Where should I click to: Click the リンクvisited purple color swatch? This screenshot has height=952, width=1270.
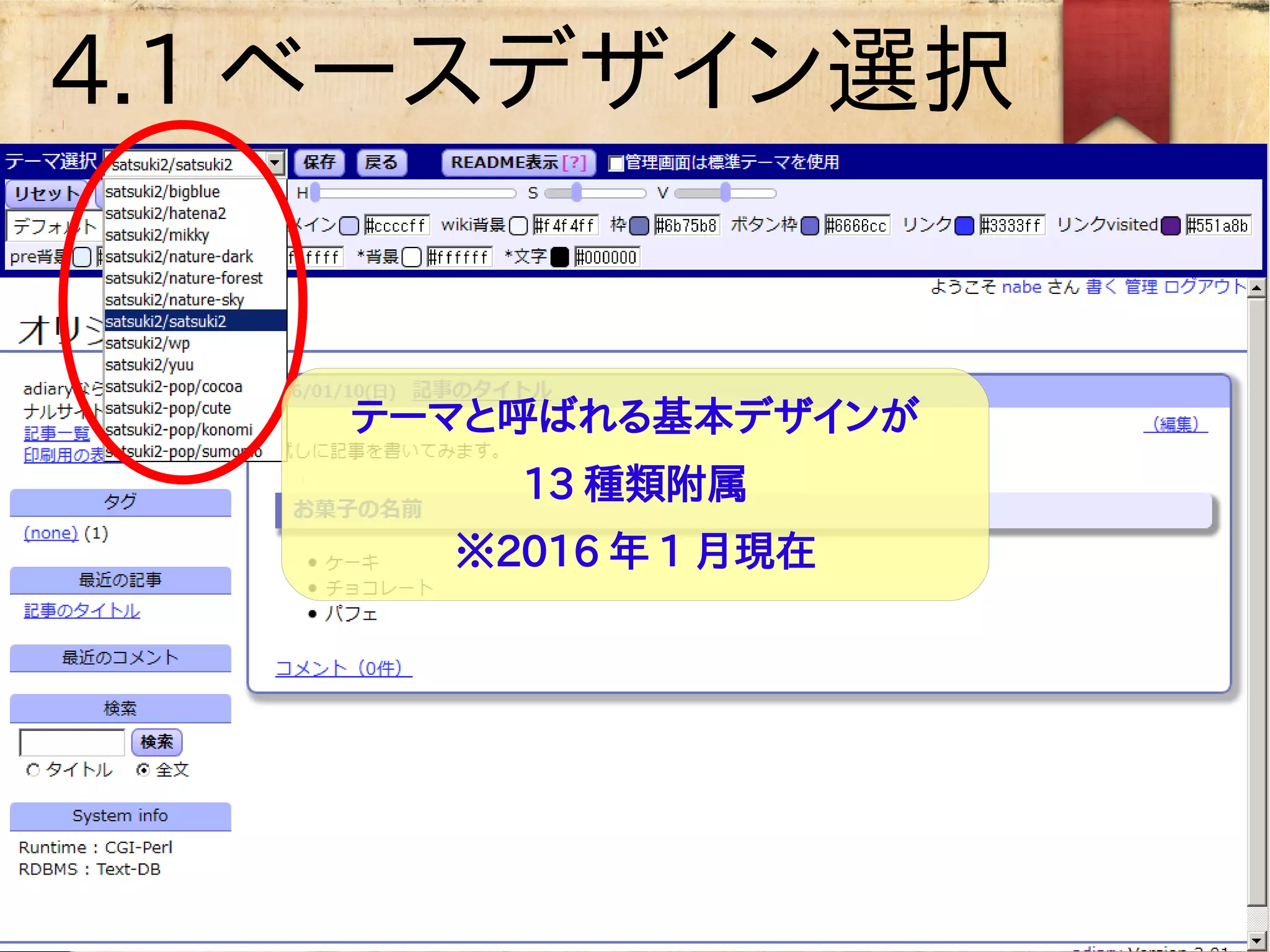point(1170,226)
